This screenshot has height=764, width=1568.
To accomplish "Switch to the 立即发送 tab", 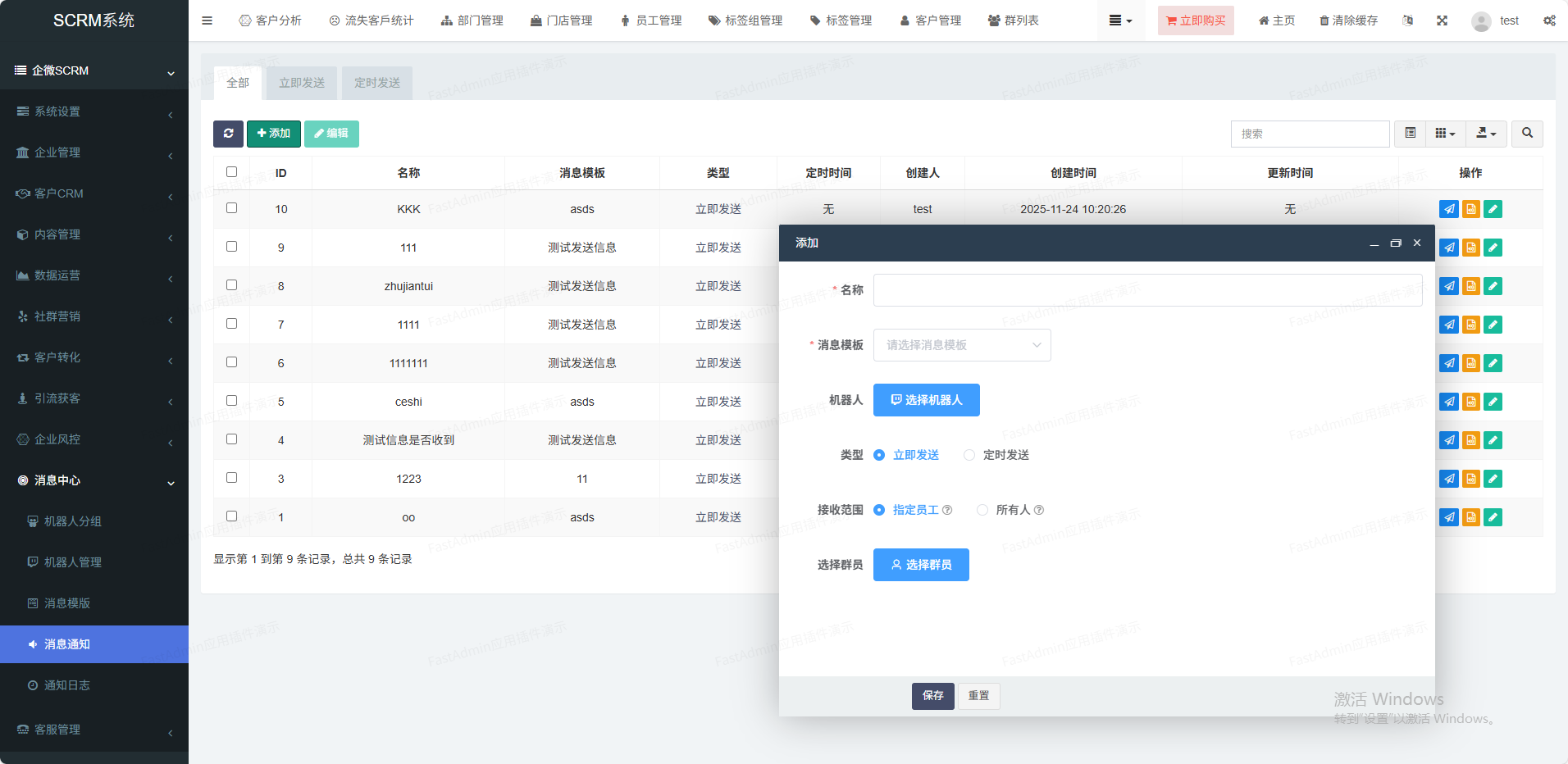I will 302,83.
